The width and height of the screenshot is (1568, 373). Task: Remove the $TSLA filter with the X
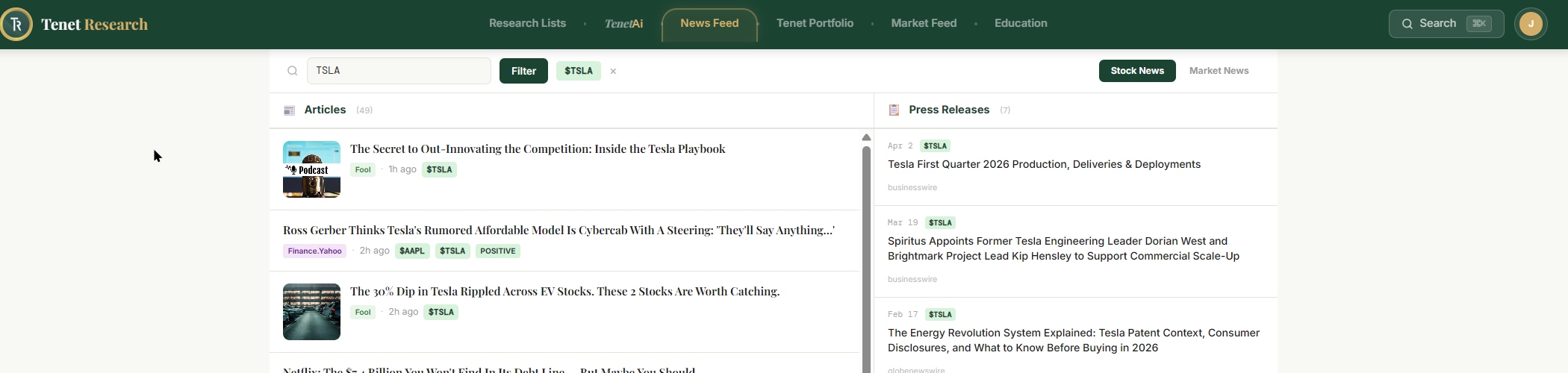pyautogui.click(x=613, y=72)
